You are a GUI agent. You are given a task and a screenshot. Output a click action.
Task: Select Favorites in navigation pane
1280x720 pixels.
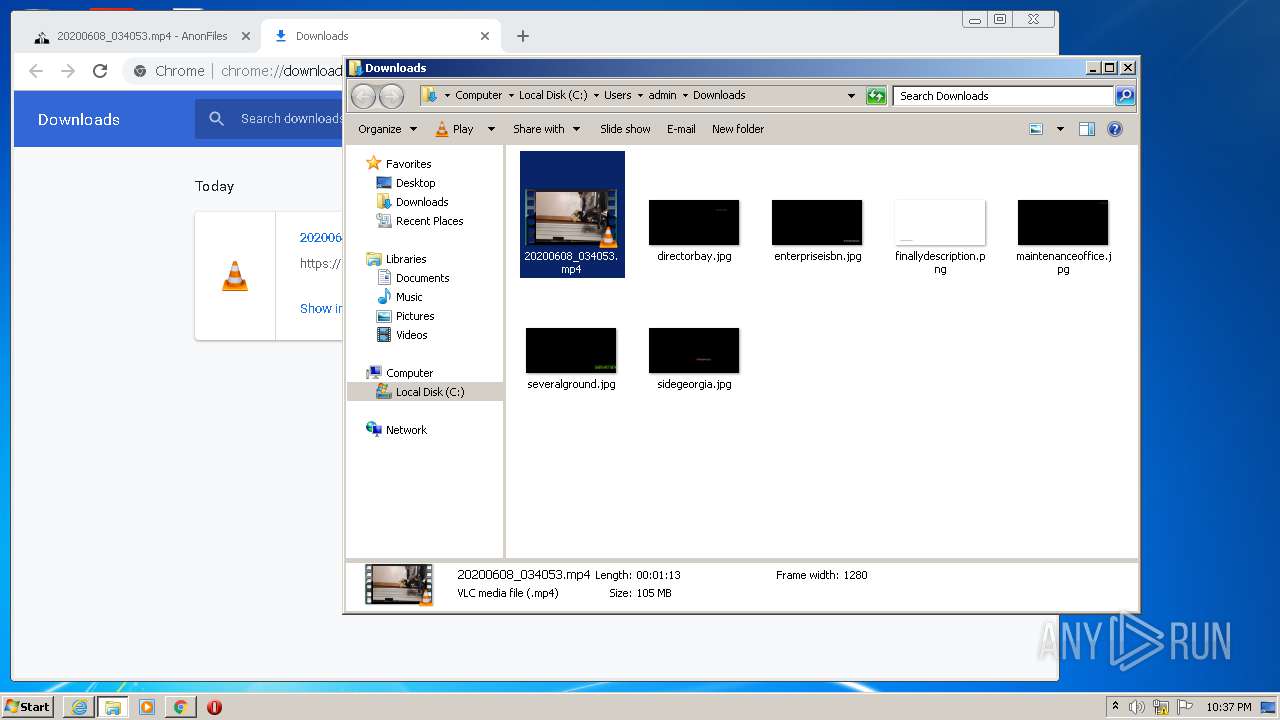[x=408, y=164]
